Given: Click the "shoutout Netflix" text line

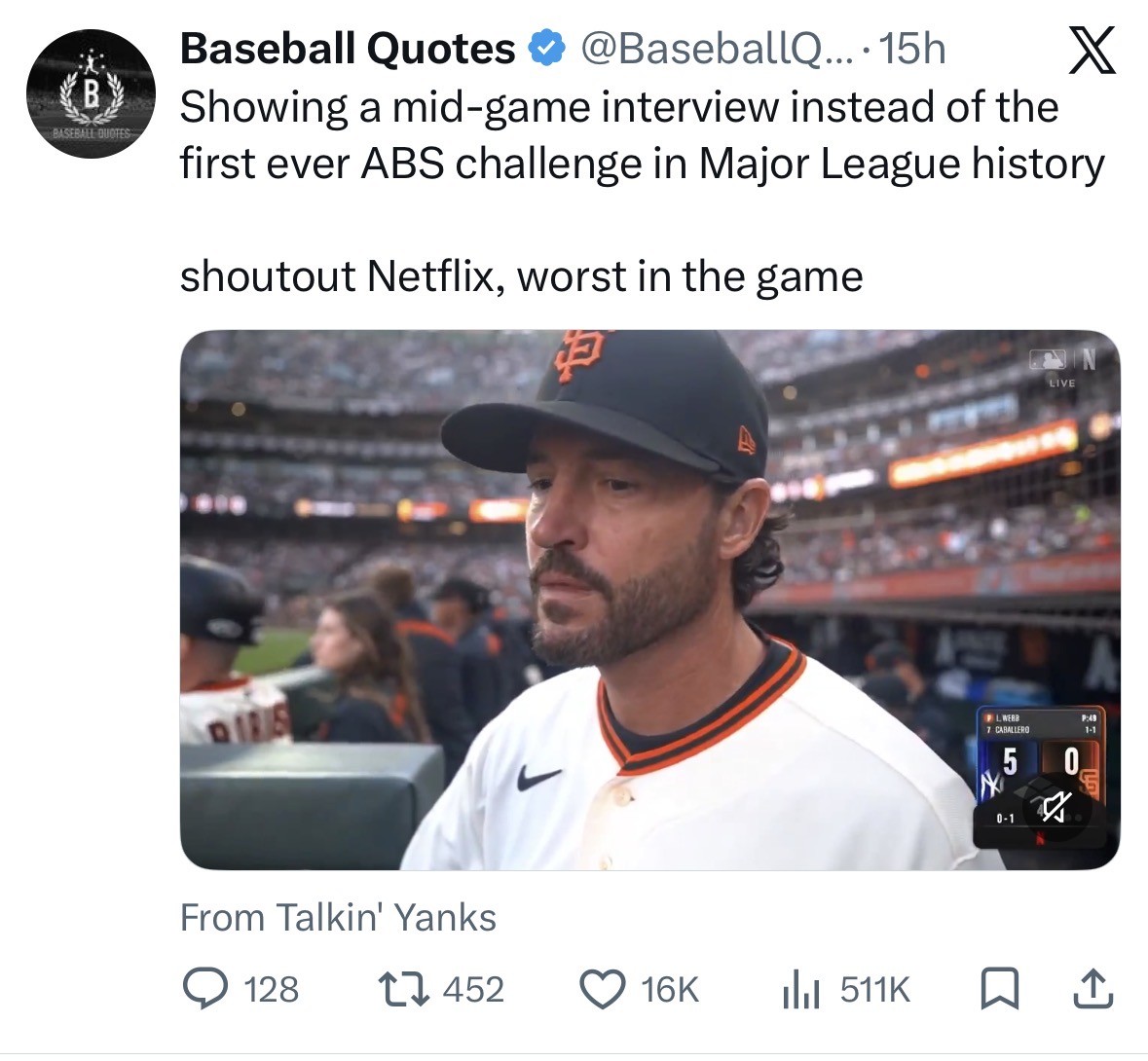Looking at the screenshot, I should pos(521,275).
